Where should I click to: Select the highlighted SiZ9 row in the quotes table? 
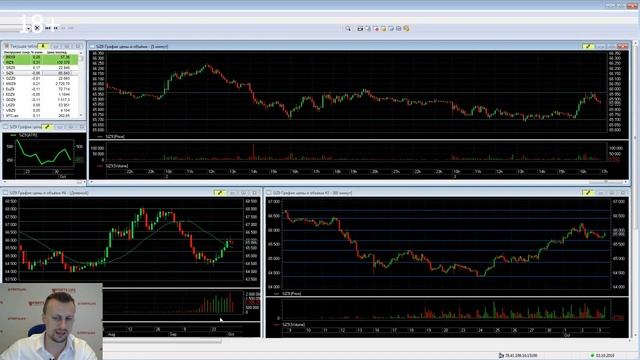[x=41, y=73]
